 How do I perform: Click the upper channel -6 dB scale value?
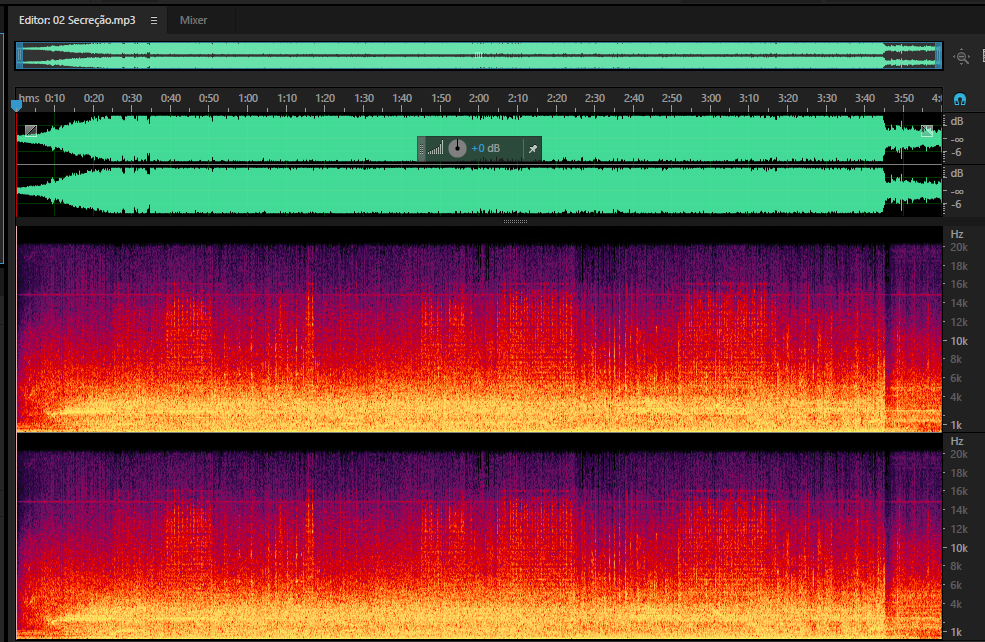[956, 153]
